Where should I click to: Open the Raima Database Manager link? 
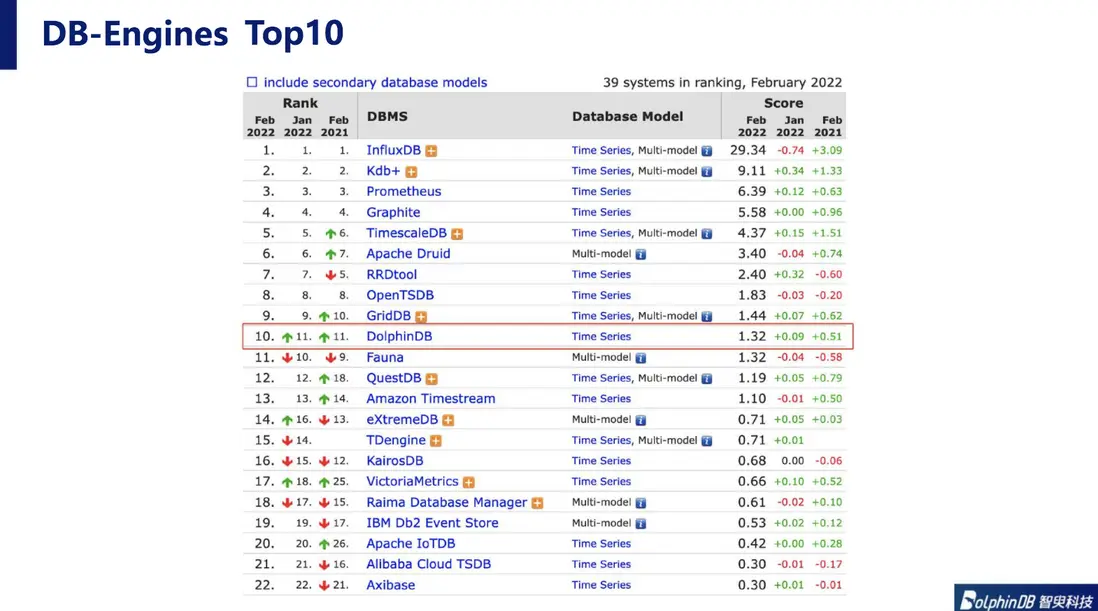(x=447, y=503)
